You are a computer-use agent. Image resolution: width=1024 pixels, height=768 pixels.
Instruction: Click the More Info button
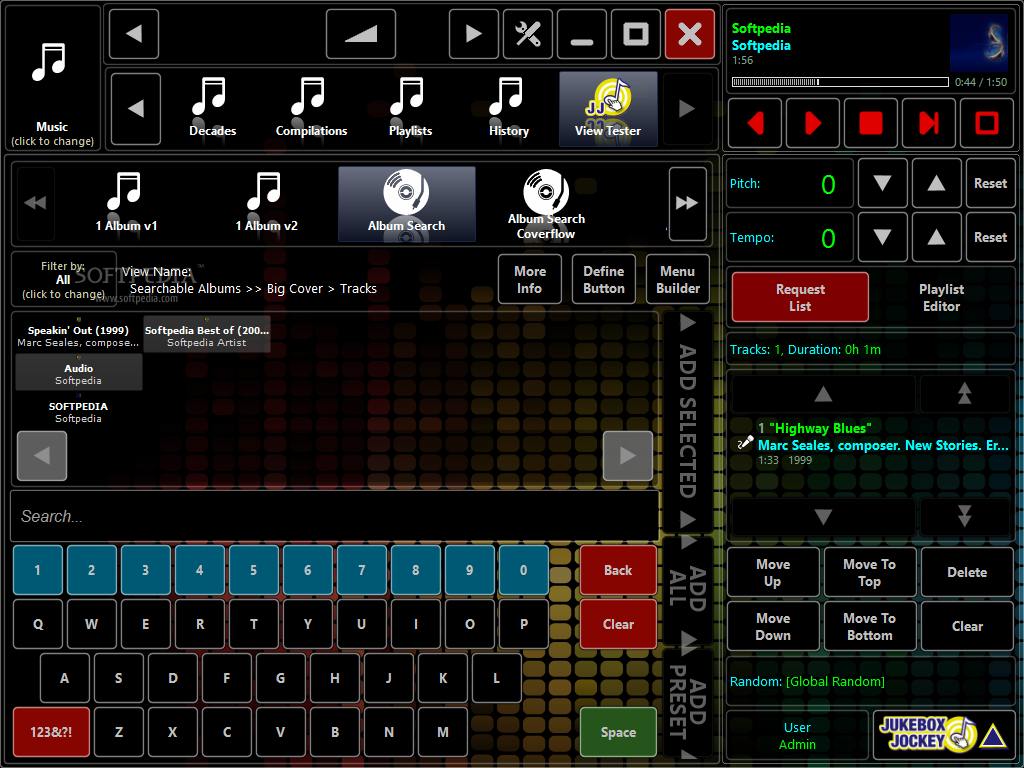[x=530, y=280]
